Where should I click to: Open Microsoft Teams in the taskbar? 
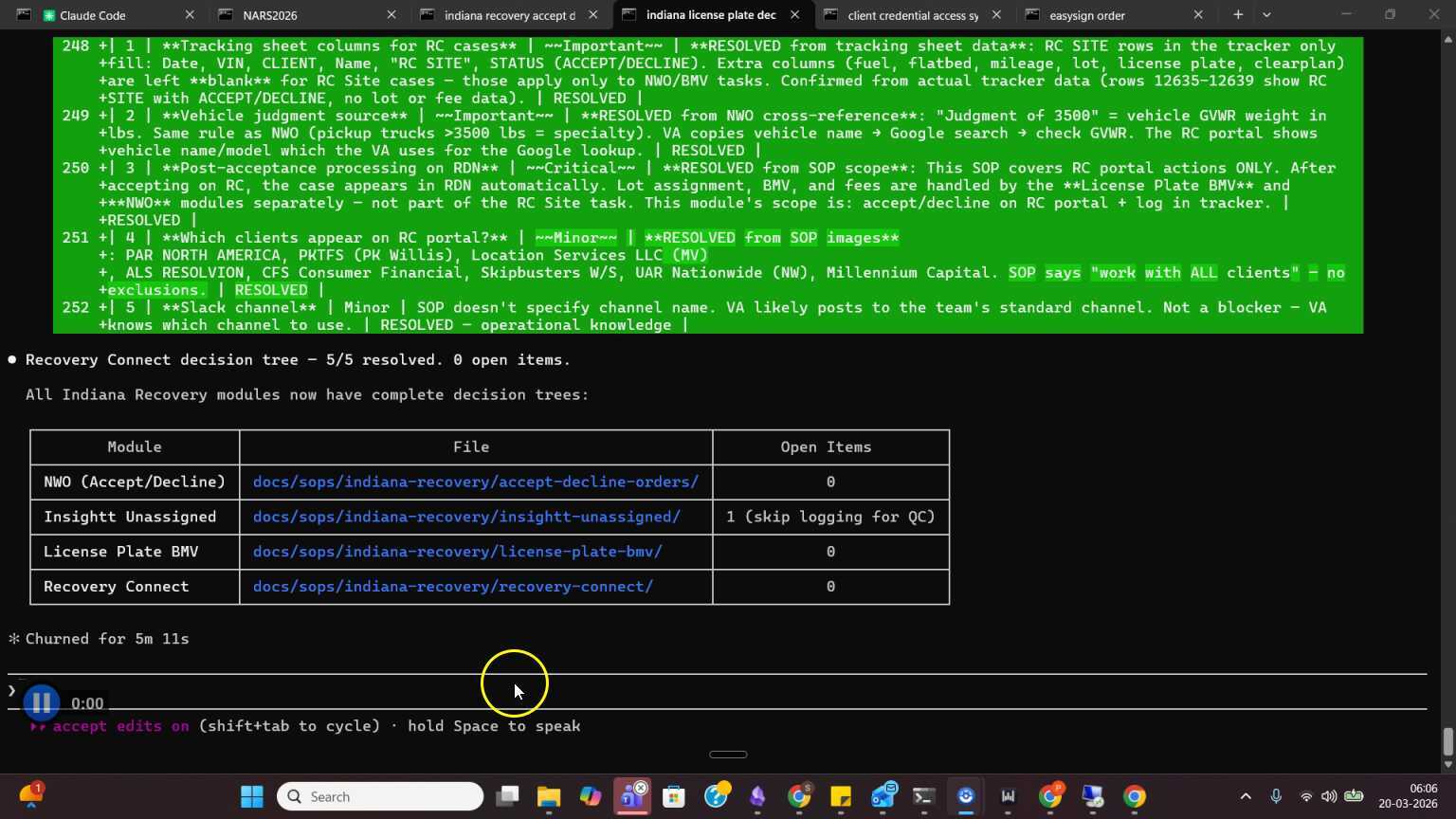[x=632, y=797]
